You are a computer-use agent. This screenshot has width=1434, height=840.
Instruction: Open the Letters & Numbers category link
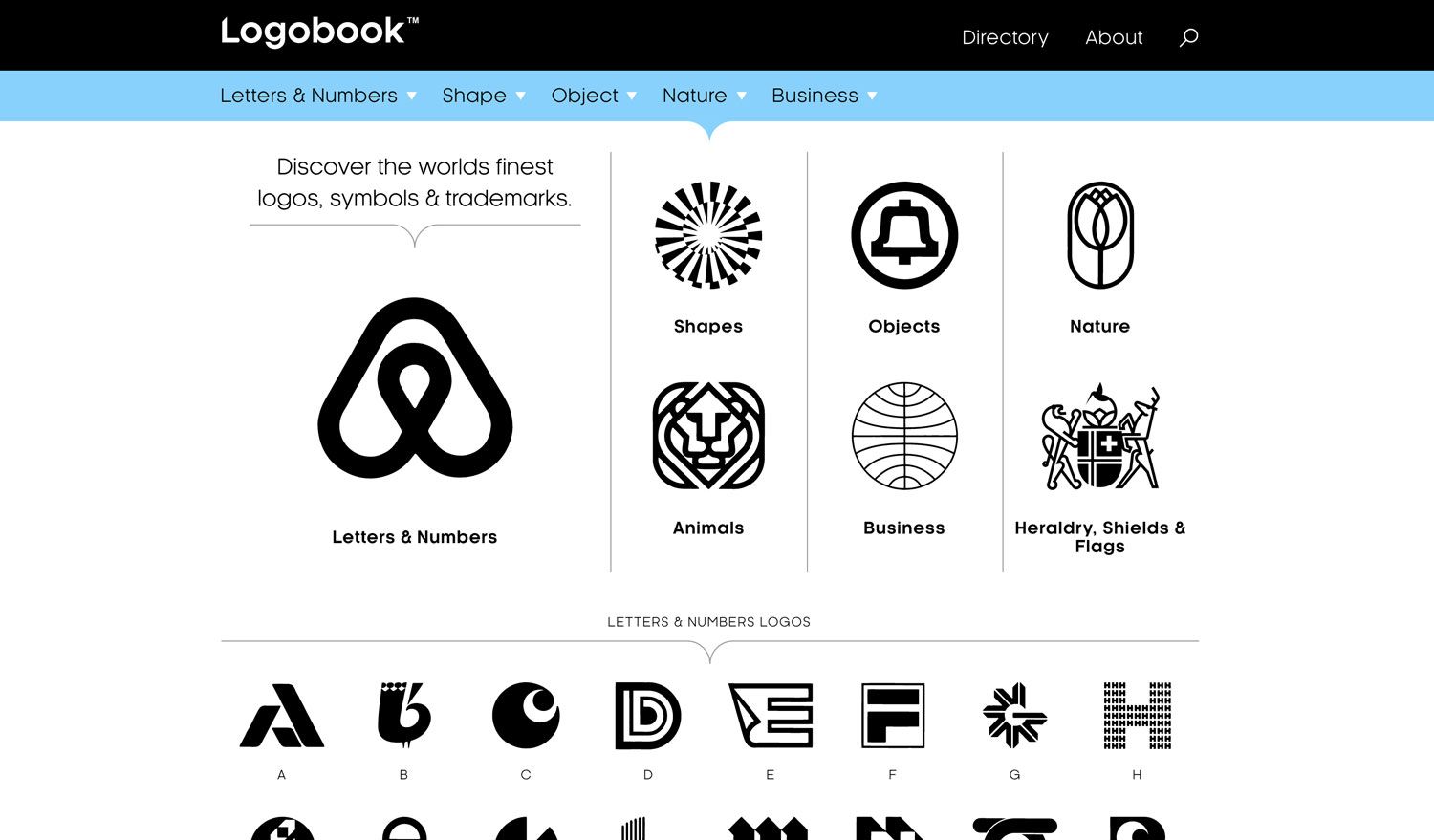(415, 537)
